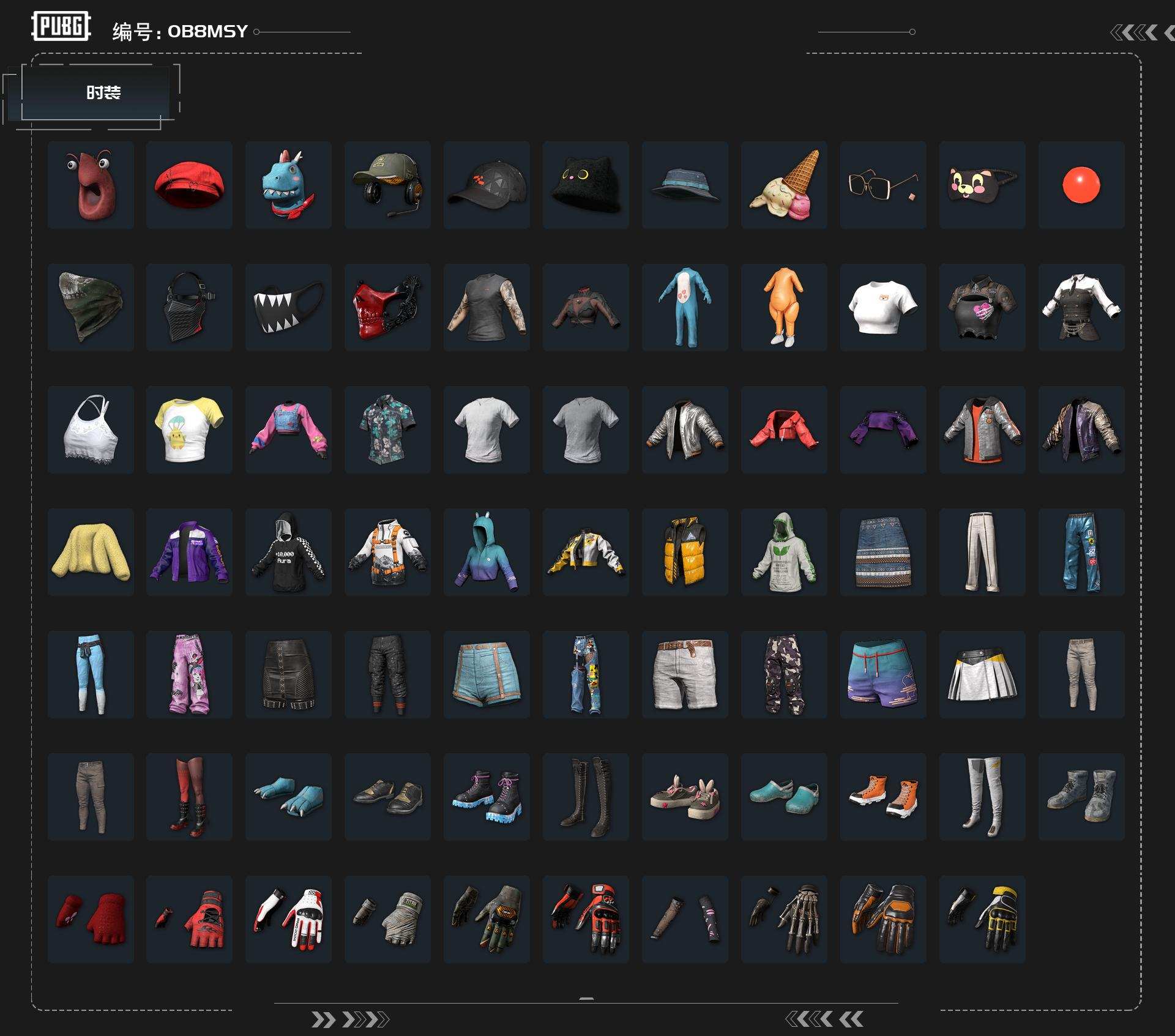
Task: Choose the black cat ears beanie
Action: (x=586, y=185)
